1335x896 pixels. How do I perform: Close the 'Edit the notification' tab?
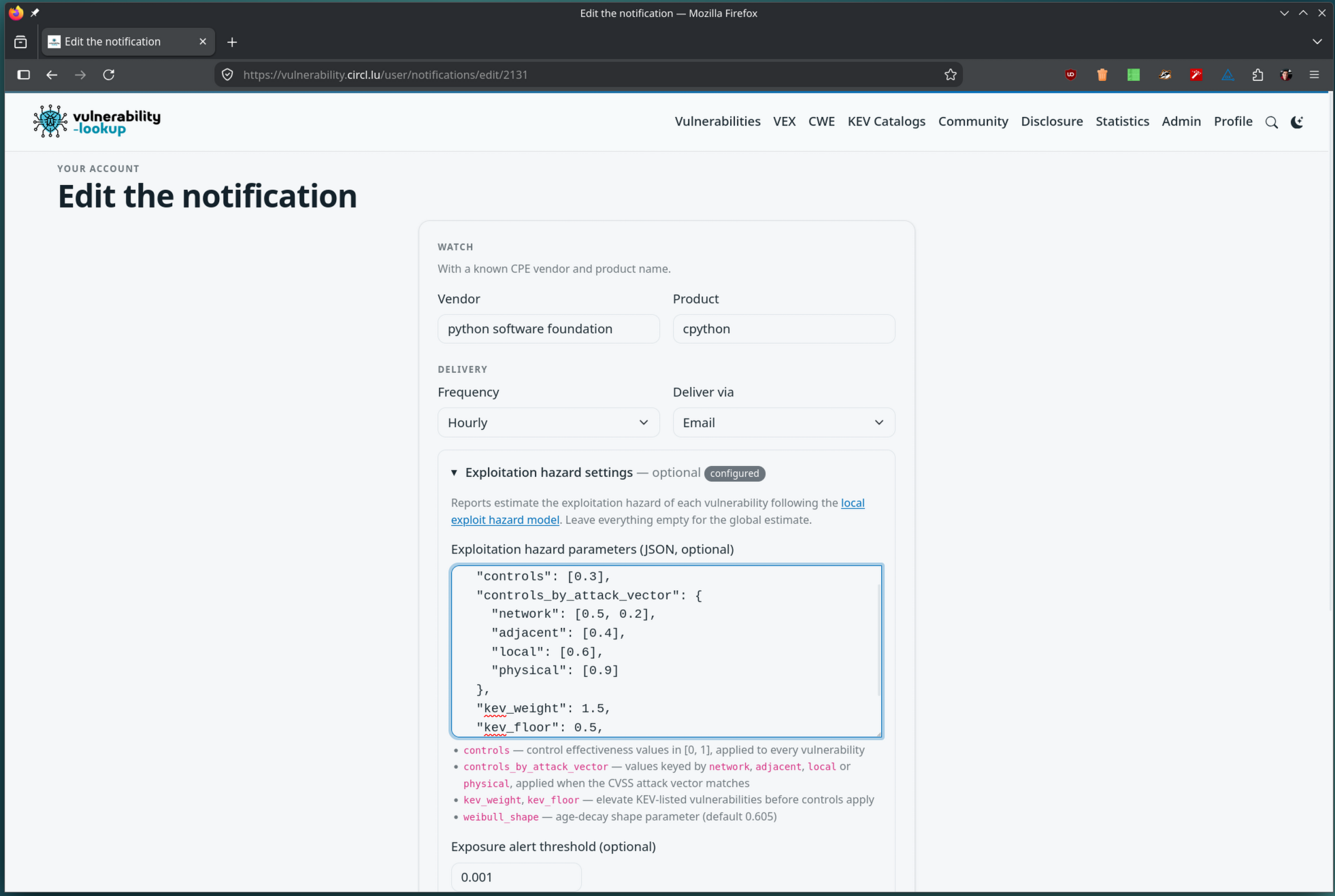203,42
